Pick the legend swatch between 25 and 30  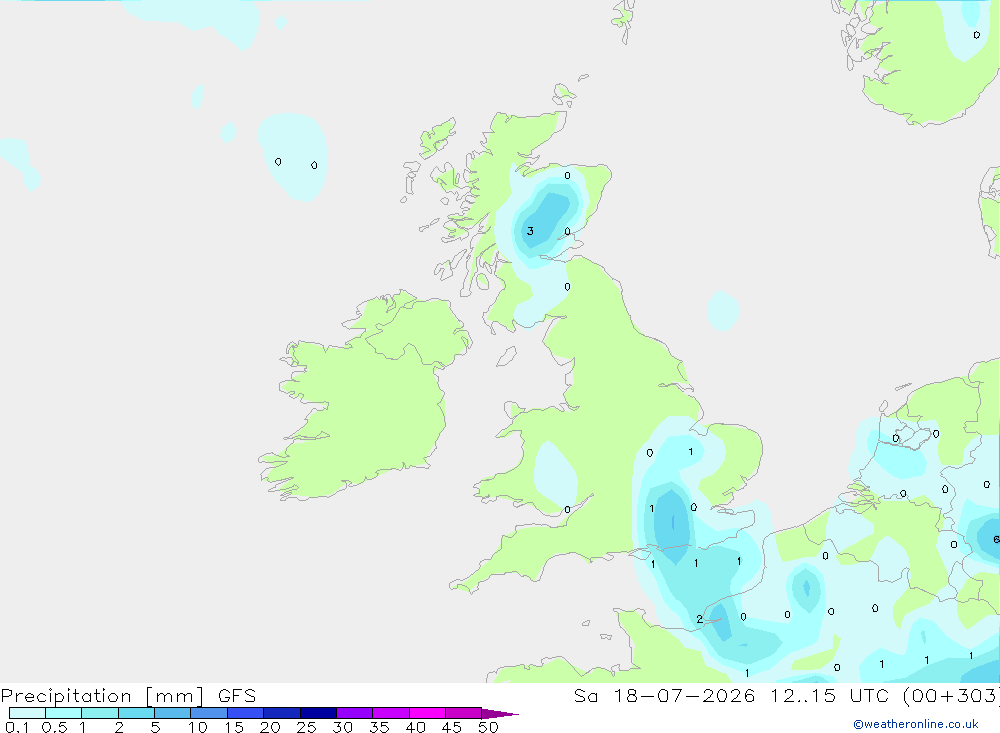point(318,713)
